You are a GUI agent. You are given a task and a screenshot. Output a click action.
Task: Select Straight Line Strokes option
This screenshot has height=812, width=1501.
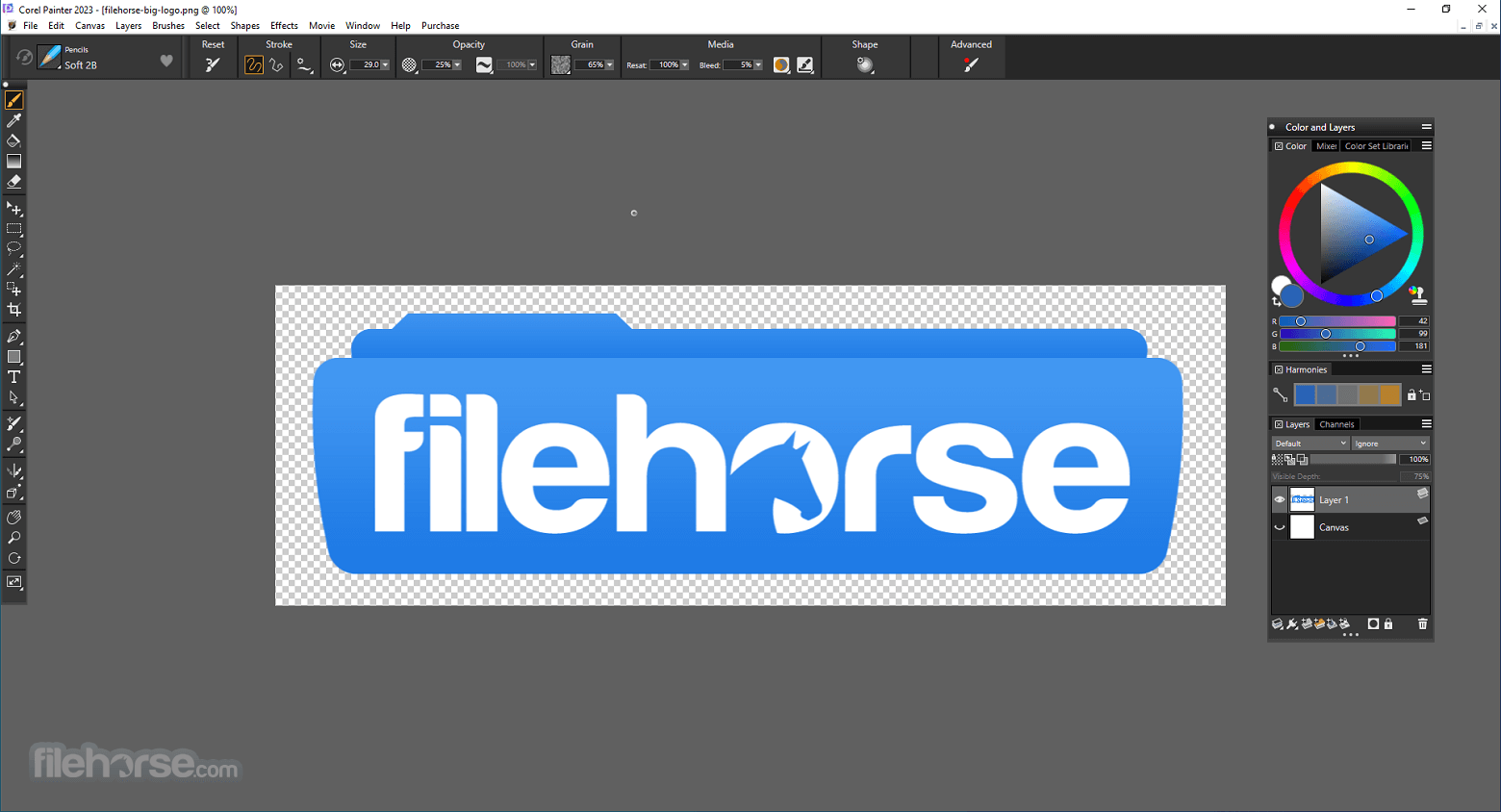277,64
